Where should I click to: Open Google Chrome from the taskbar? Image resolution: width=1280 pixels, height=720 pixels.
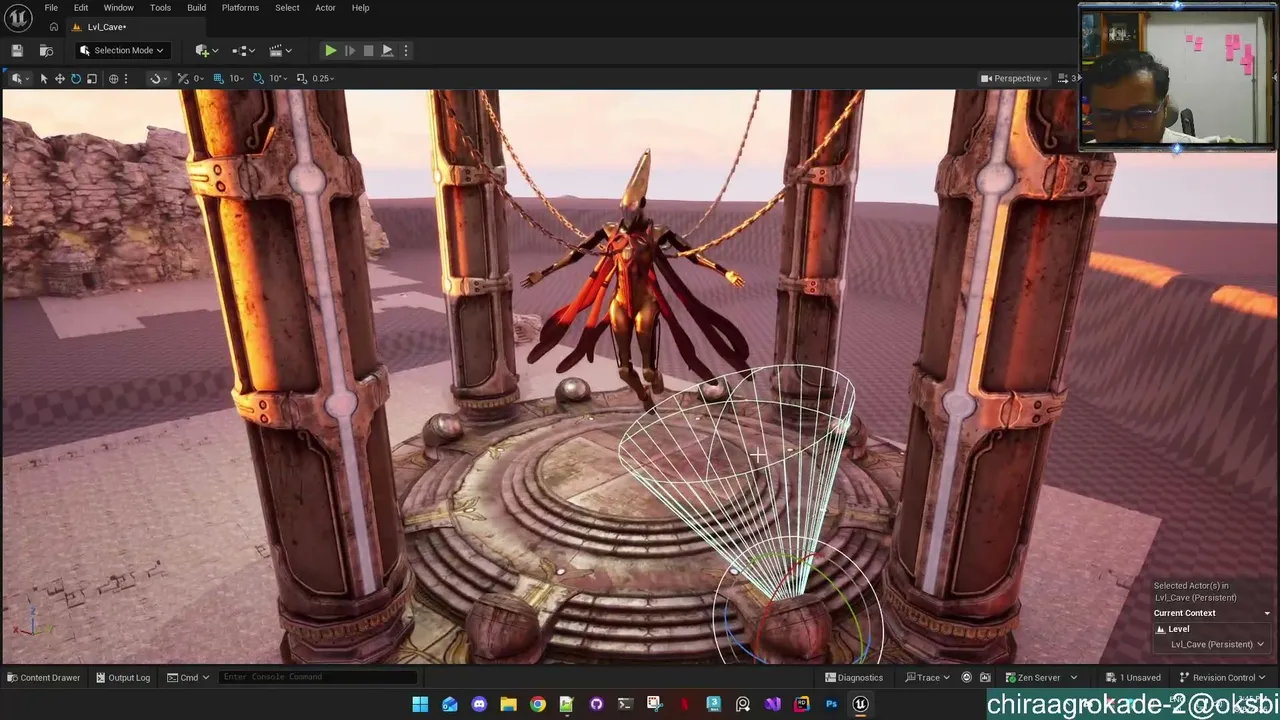tap(538, 704)
